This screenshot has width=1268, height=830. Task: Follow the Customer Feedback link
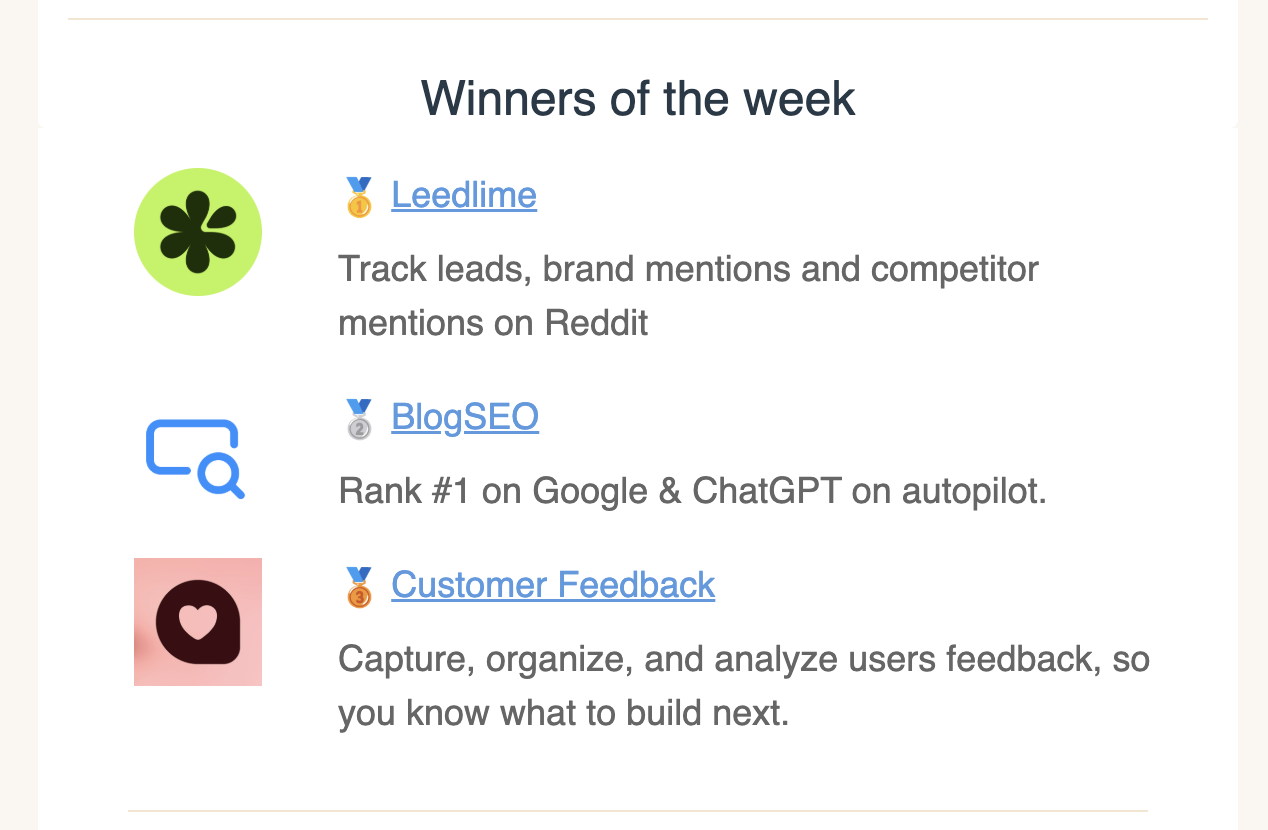553,585
